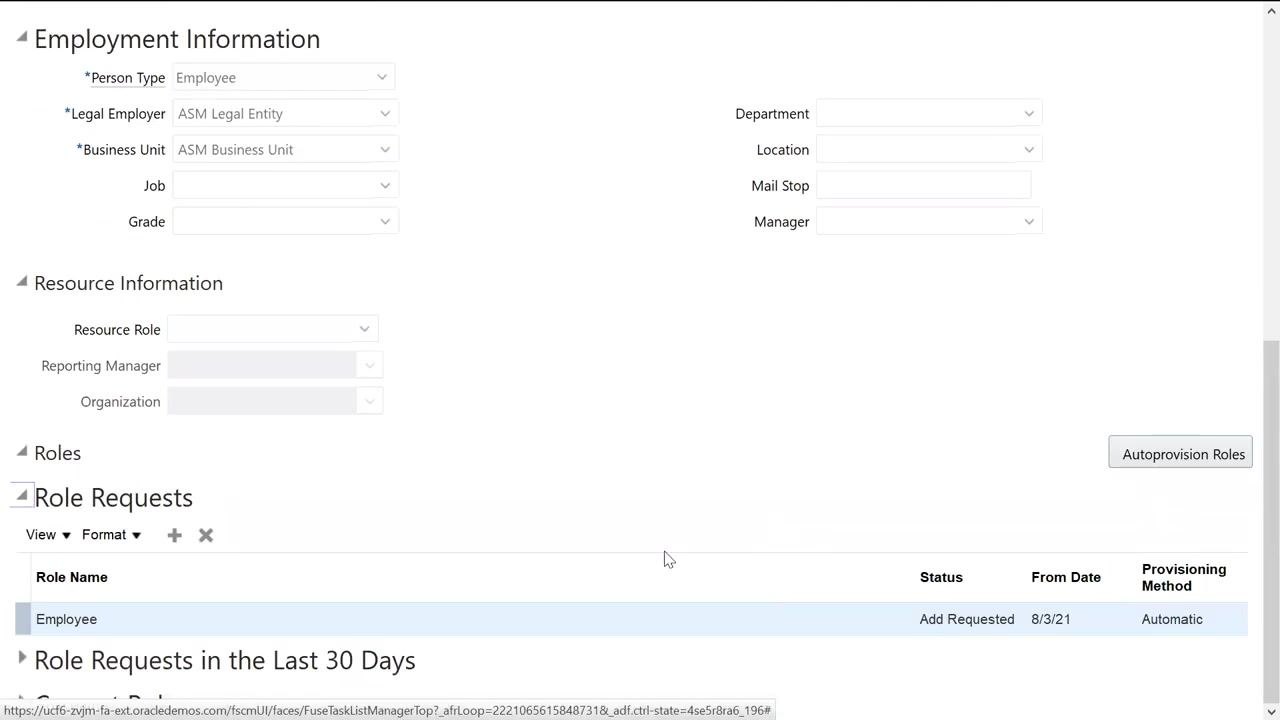Click the Mail Stop input field

click(923, 185)
